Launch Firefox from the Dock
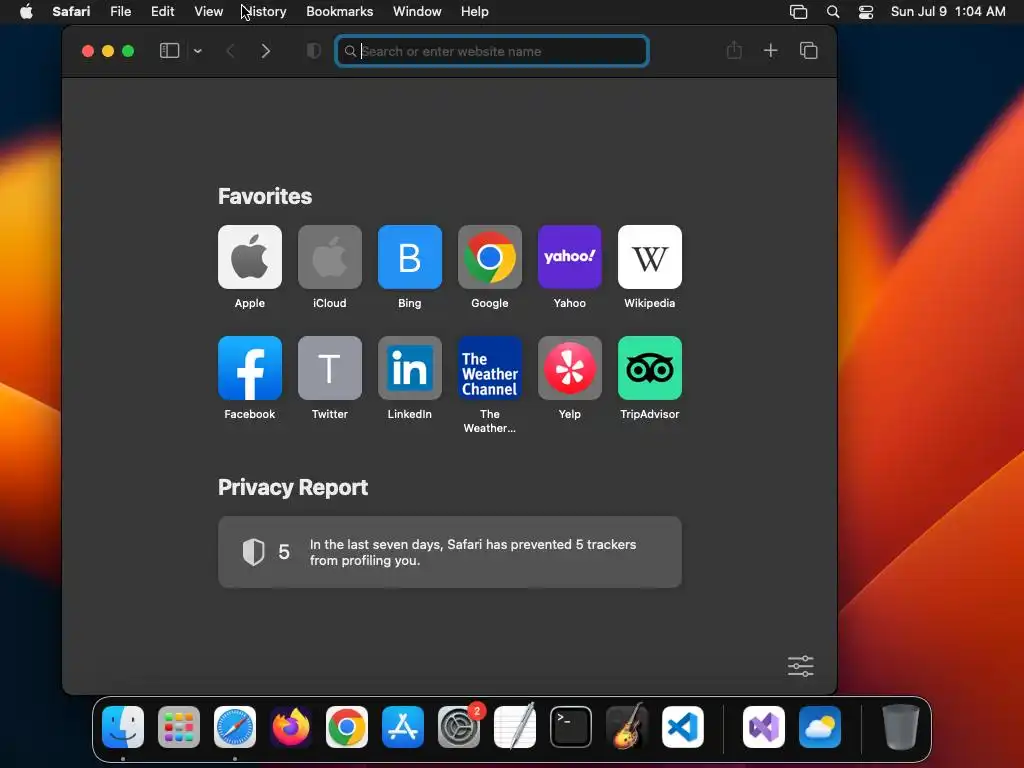Image resolution: width=1024 pixels, height=768 pixels. [291, 727]
